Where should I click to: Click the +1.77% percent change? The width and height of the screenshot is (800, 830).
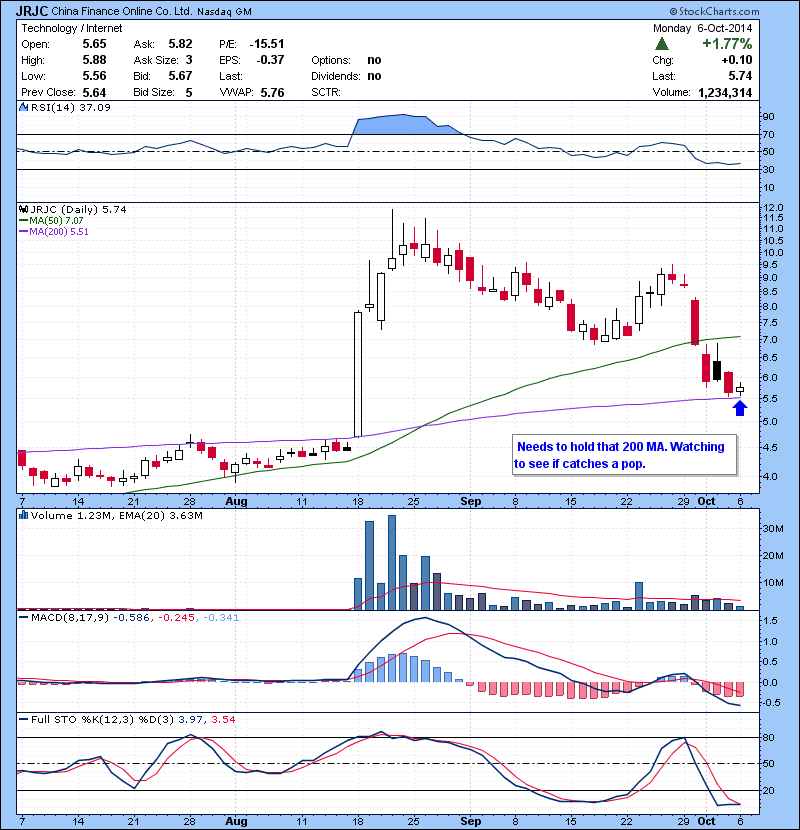pos(727,43)
